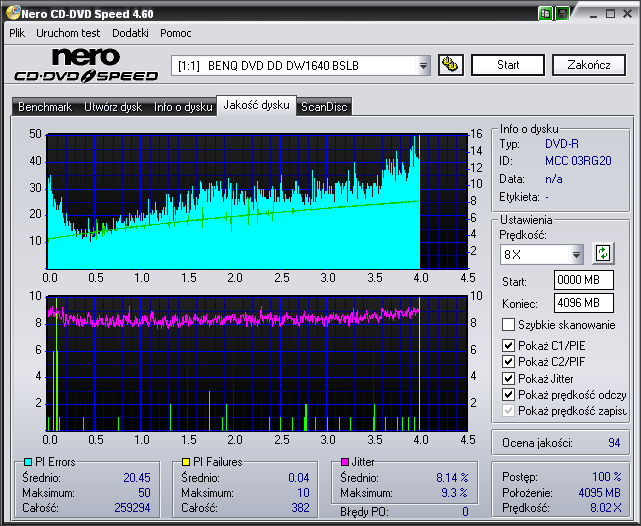641x526 pixels.
Task: Open the 8X speed dropdown
Action: click(576, 255)
